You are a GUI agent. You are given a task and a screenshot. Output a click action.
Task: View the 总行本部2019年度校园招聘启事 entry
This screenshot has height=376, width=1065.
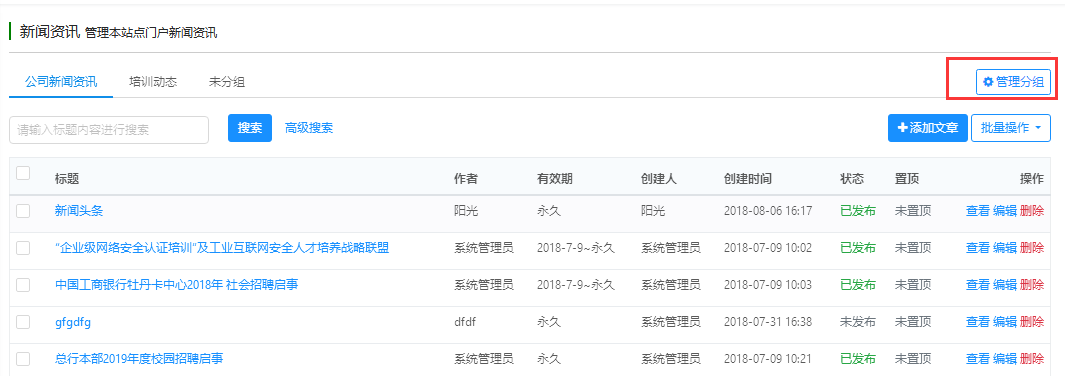977,358
